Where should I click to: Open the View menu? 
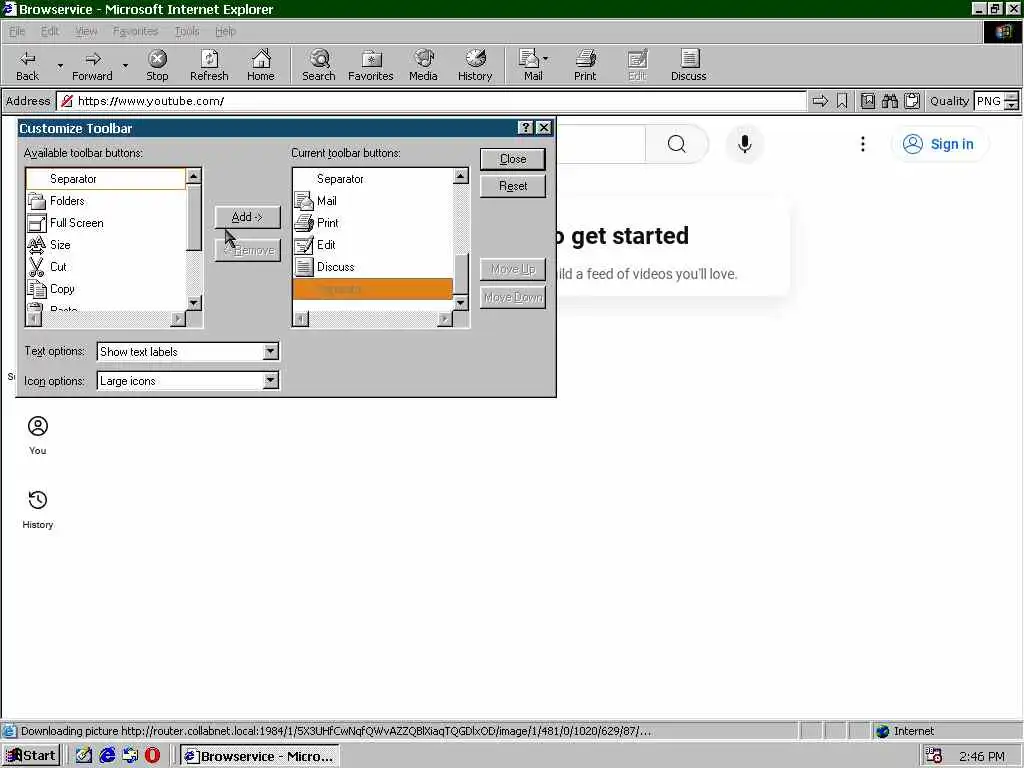[x=86, y=31]
